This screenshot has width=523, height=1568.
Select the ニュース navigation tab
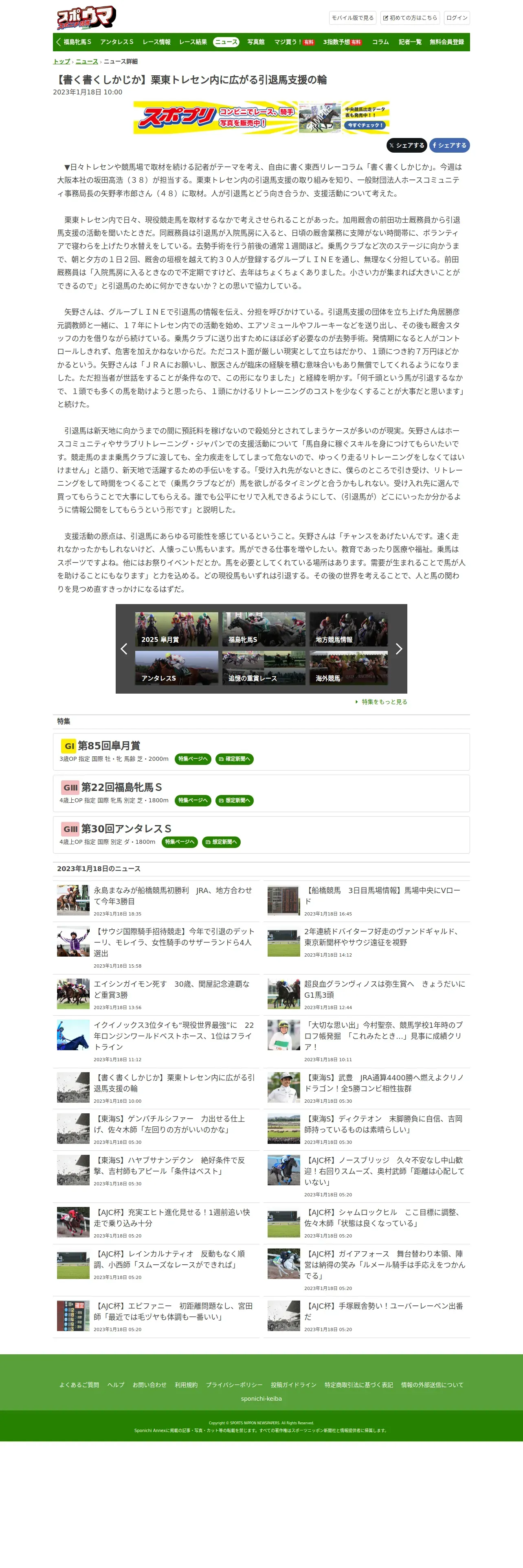226,42
